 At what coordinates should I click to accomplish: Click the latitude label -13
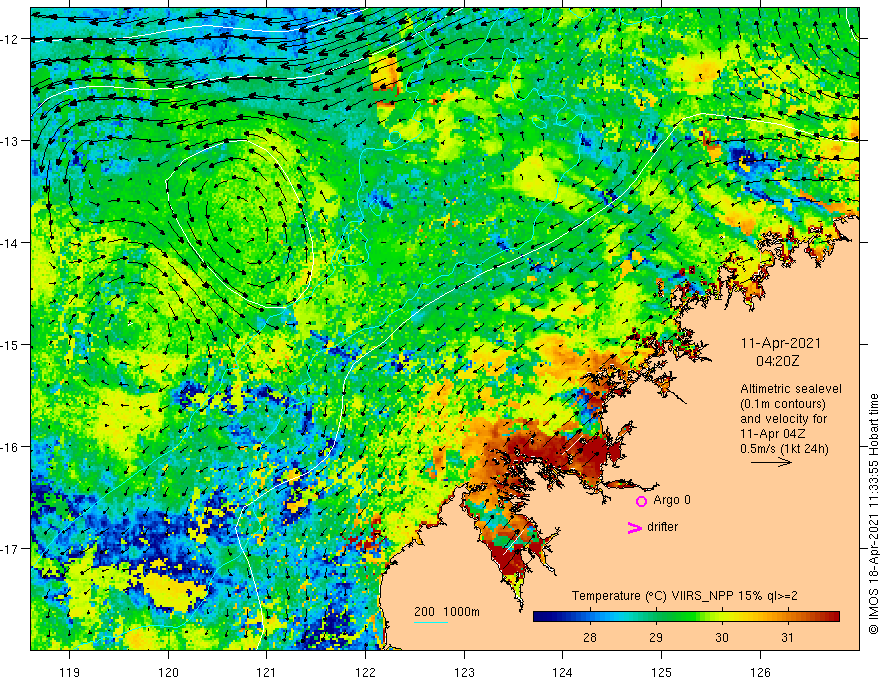pos(11,141)
